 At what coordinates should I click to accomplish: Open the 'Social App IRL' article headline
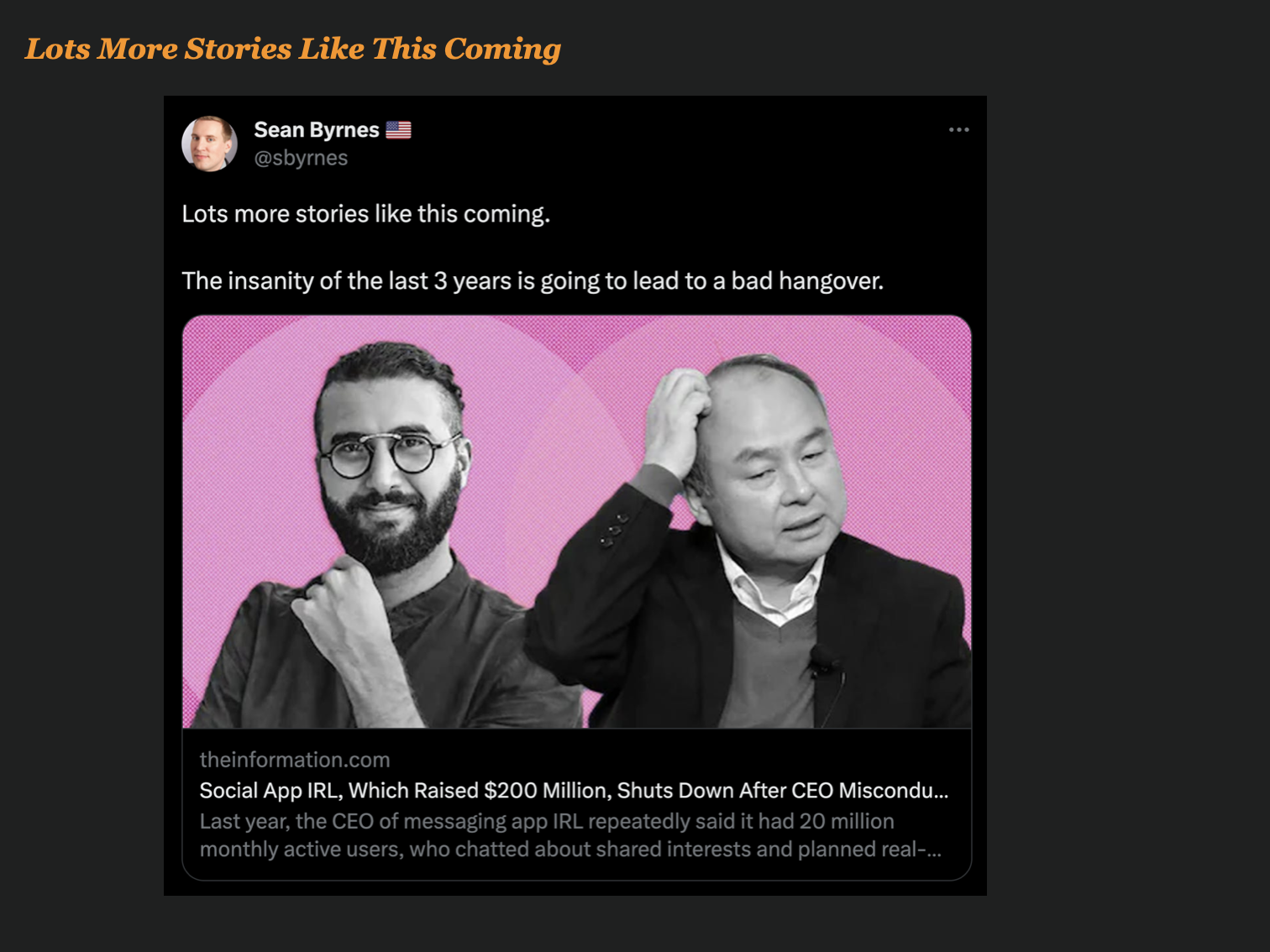pyautogui.click(x=573, y=791)
